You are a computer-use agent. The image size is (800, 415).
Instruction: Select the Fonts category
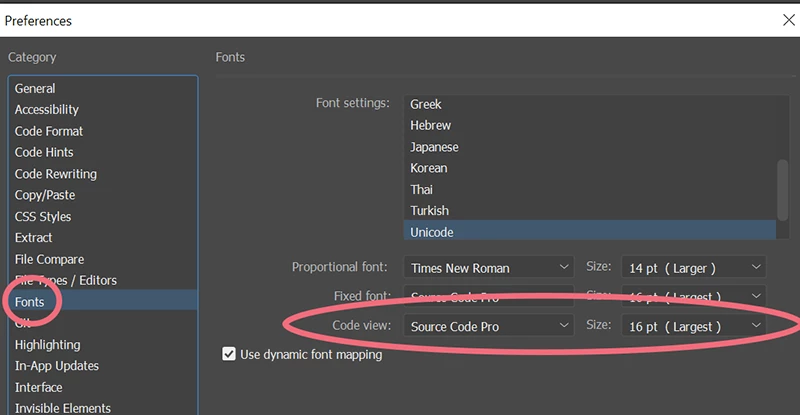(x=30, y=301)
